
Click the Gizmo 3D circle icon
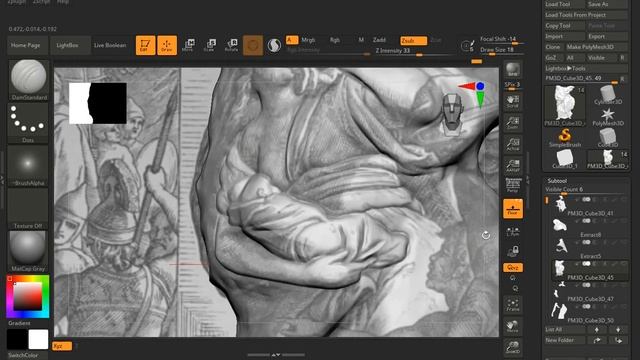(x=253, y=45)
